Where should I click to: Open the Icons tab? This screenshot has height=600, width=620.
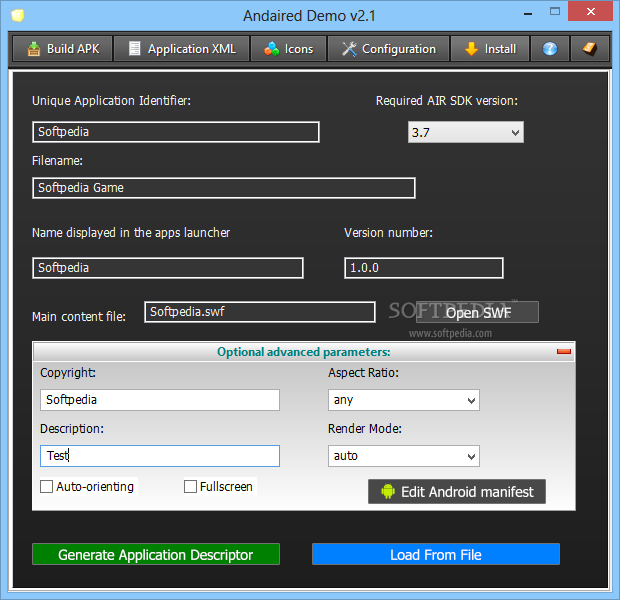pyautogui.click(x=288, y=49)
